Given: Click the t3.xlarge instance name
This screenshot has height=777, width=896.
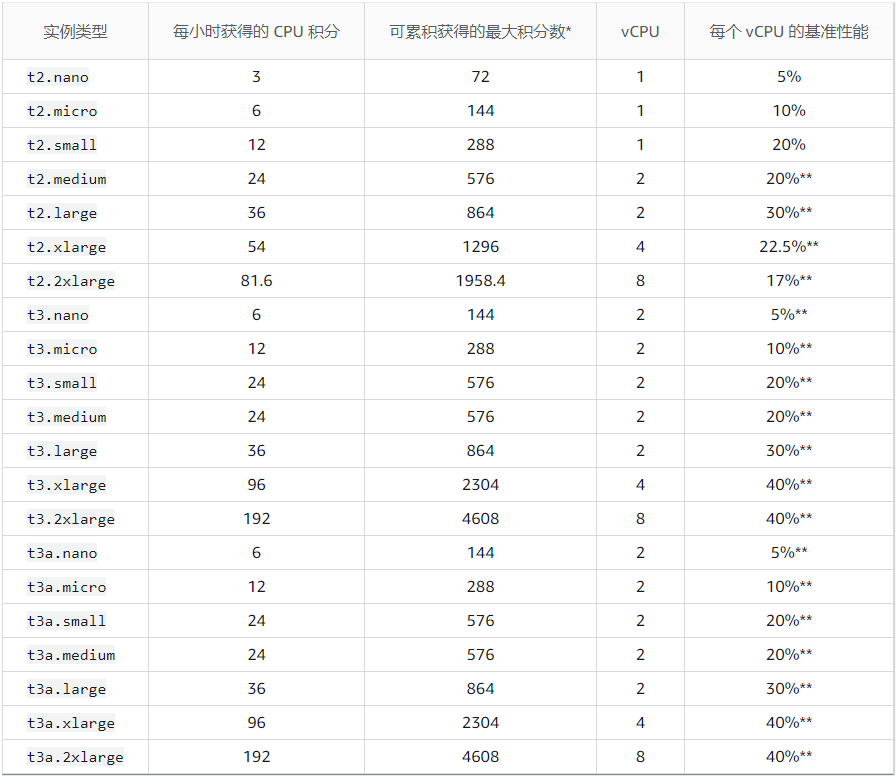Looking at the screenshot, I should [67, 485].
